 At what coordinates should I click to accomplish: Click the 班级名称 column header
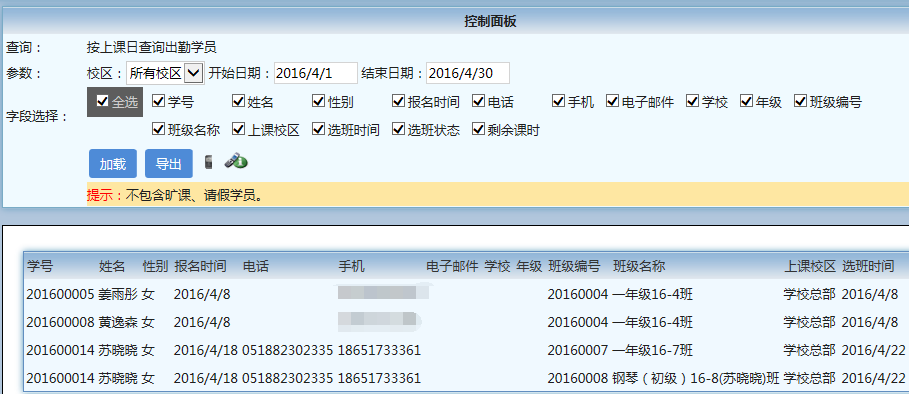tap(639, 267)
